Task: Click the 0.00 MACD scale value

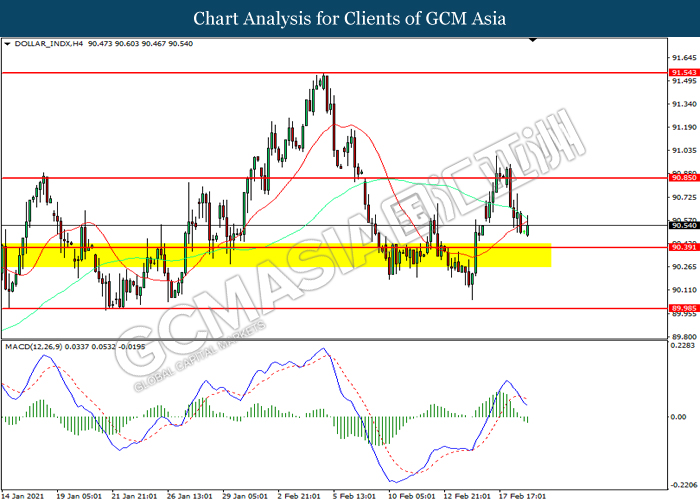Action: click(679, 417)
